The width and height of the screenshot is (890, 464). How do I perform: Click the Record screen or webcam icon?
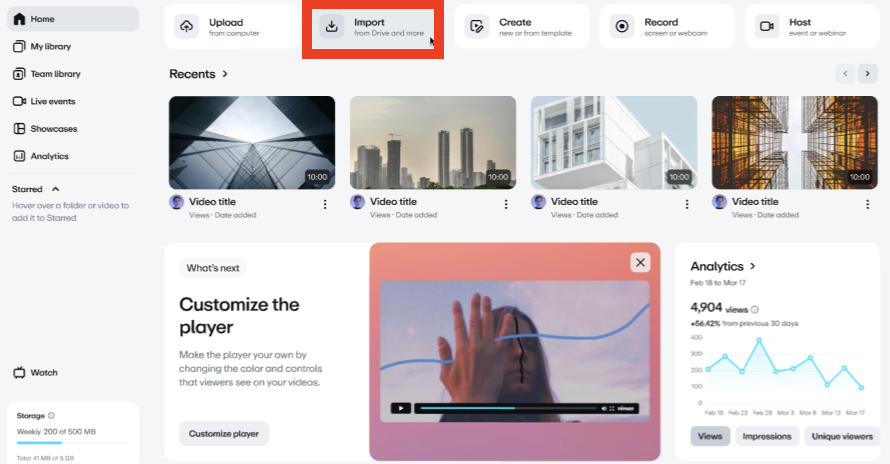pos(622,26)
